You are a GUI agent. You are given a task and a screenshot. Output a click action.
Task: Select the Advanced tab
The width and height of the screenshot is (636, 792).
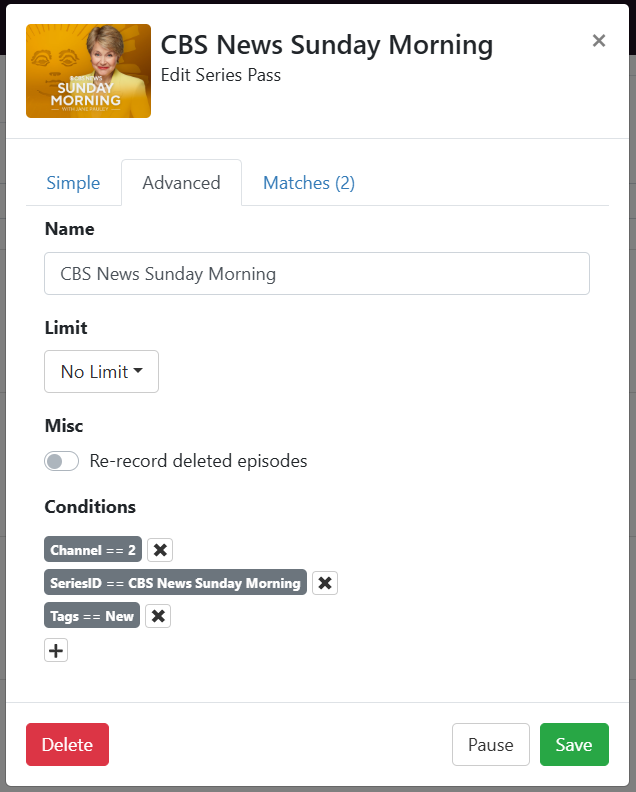pyautogui.click(x=181, y=183)
